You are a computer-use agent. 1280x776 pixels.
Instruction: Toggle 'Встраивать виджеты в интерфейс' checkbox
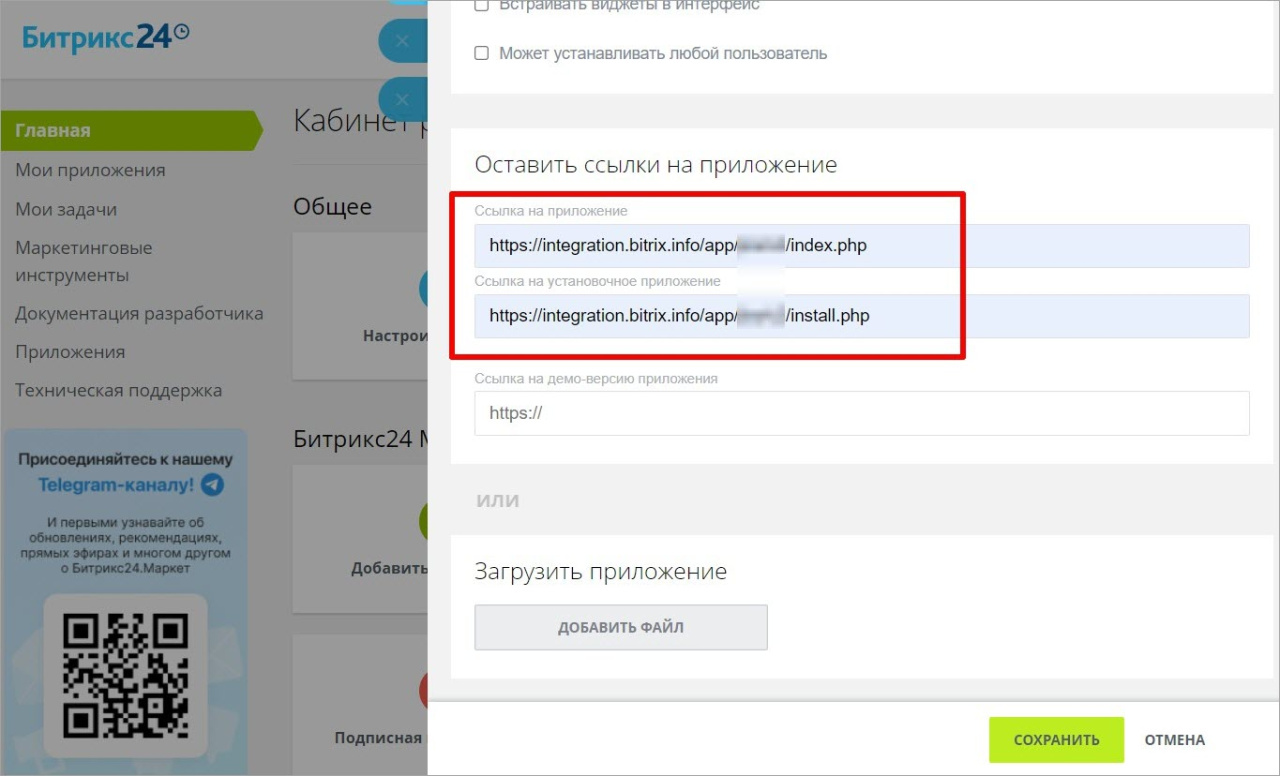coord(481,5)
